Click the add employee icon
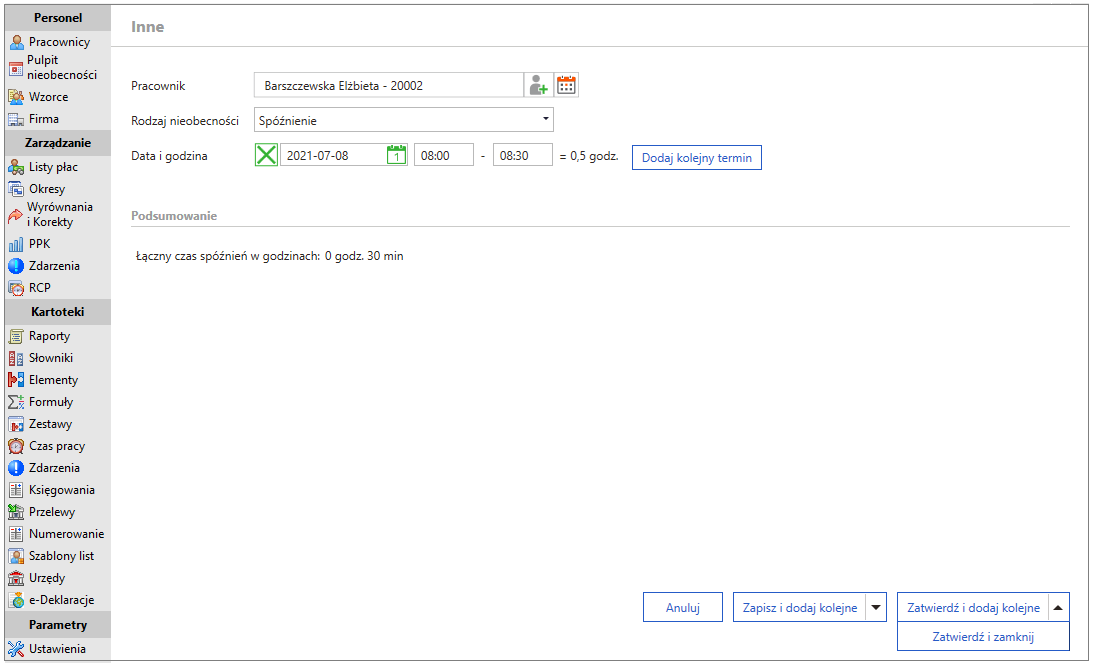The width and height of the screenshot is (1094, 668). pyautogui.click(x=539, y=85)
